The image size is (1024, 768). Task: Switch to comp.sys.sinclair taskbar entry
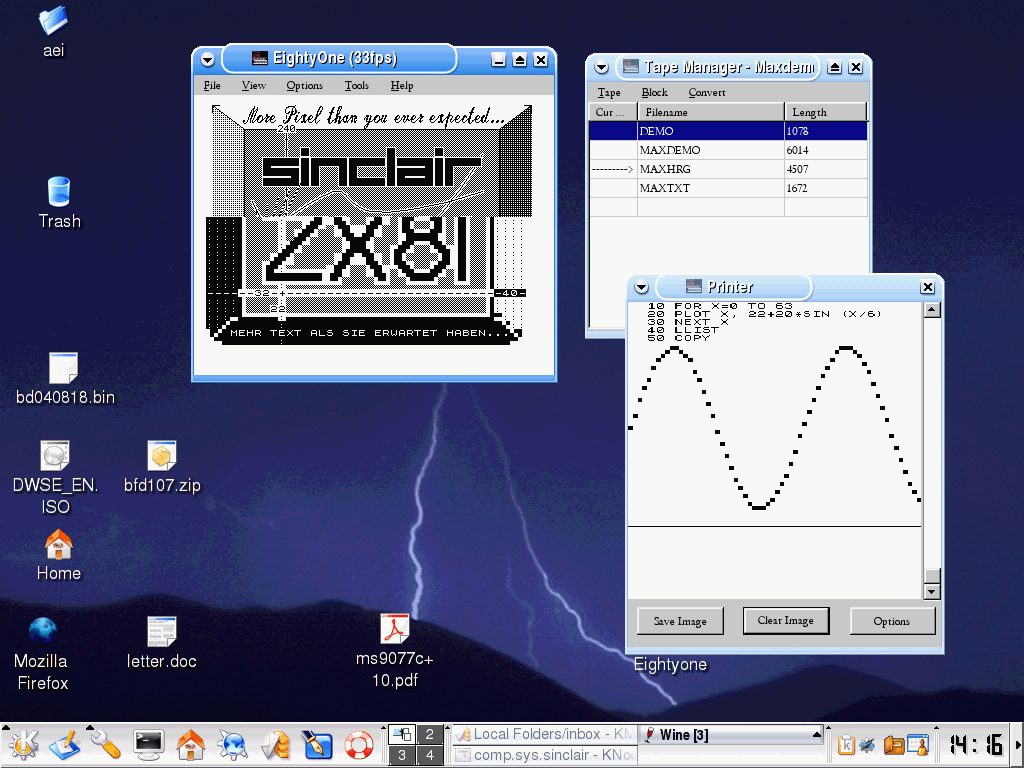pos(544,756)
